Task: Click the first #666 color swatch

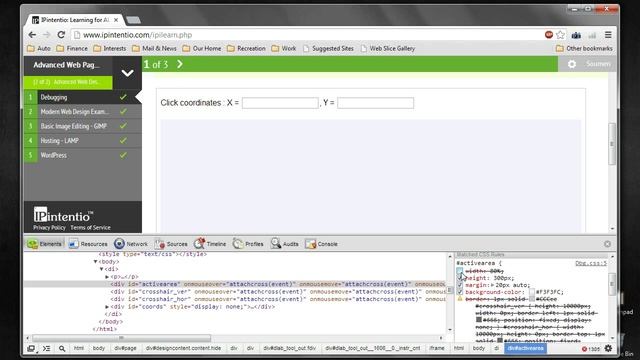Action: coord(479,320)
